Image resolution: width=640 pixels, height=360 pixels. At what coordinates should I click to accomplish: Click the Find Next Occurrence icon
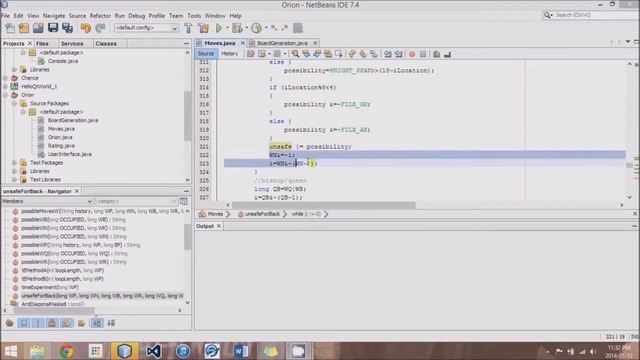click(317, 54)
